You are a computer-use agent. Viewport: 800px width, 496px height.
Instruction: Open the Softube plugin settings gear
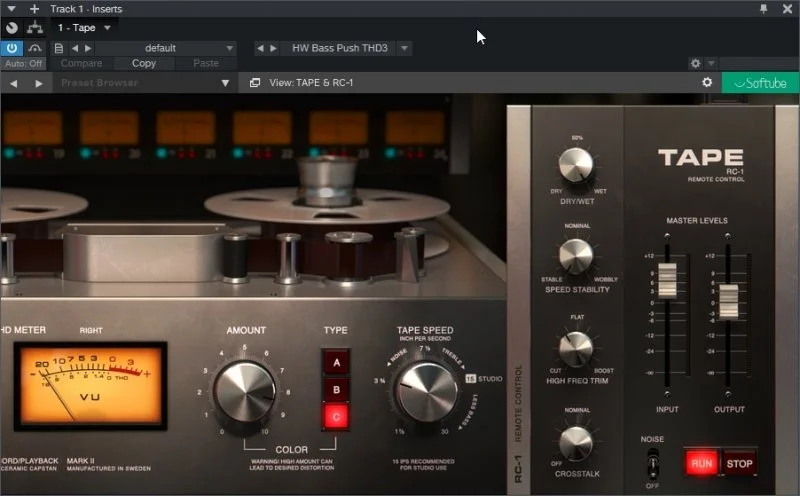707,82
